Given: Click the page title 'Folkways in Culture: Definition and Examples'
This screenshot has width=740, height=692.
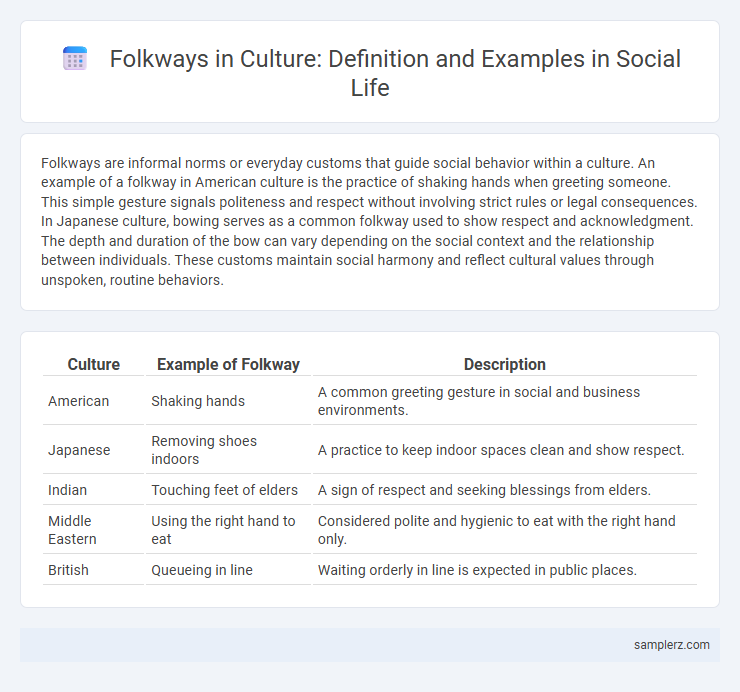Looking at the screenshot, I should 395,73.
